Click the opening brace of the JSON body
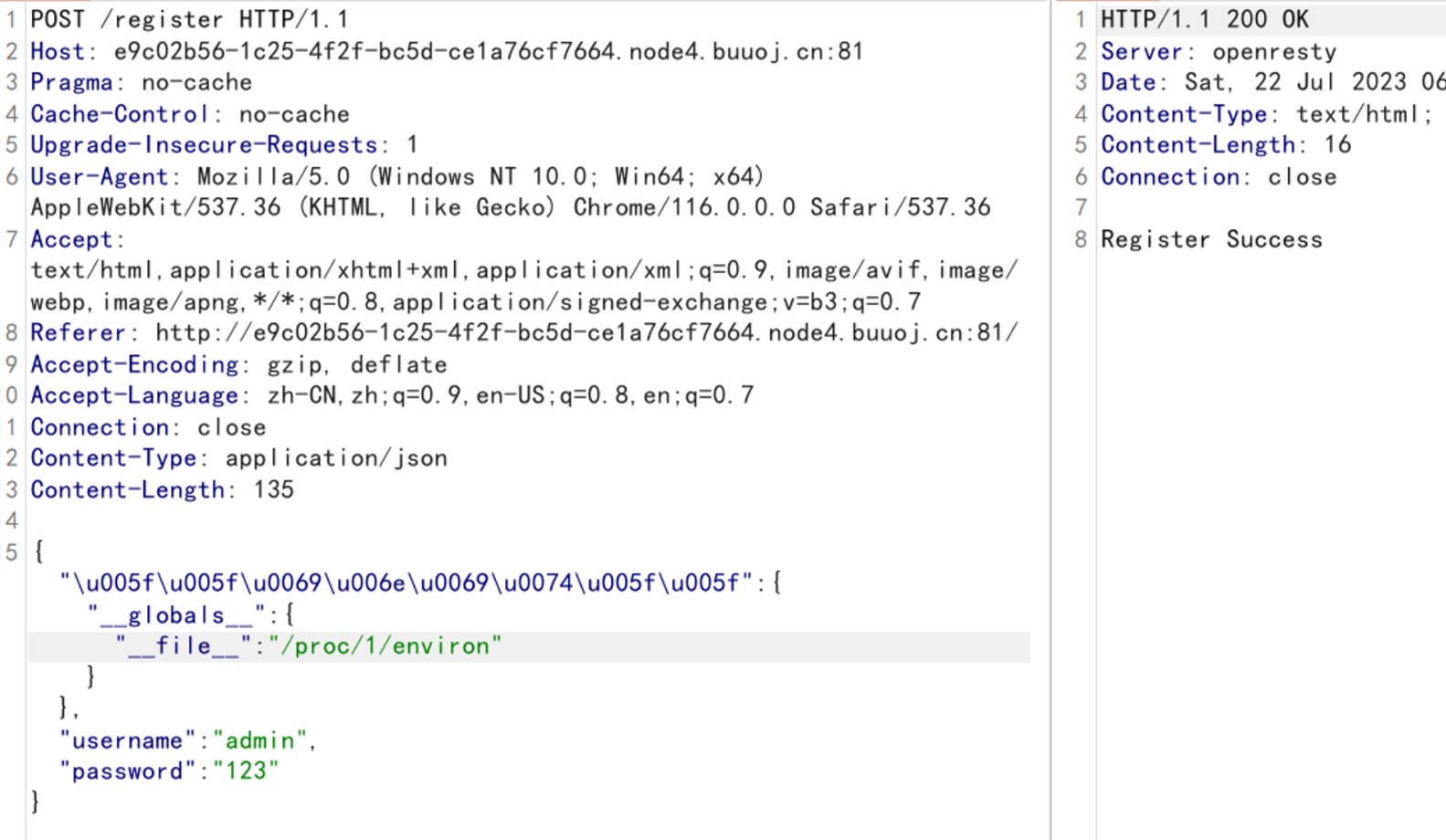 click(x=38, y=551)
